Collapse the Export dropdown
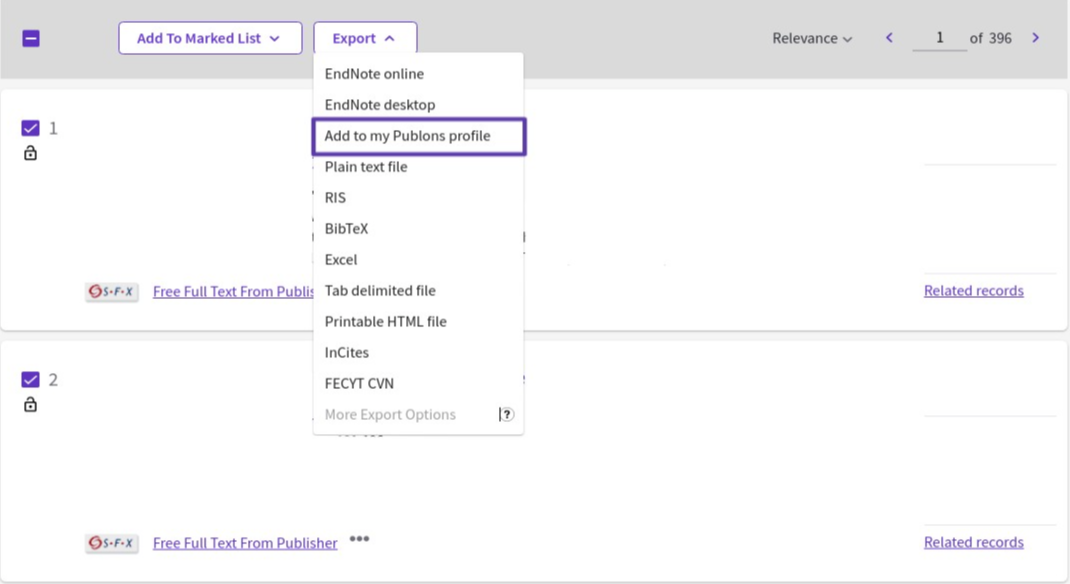The width and height of the screenshot is (1070, 584). pyautogui.click(x=365, y=38)
